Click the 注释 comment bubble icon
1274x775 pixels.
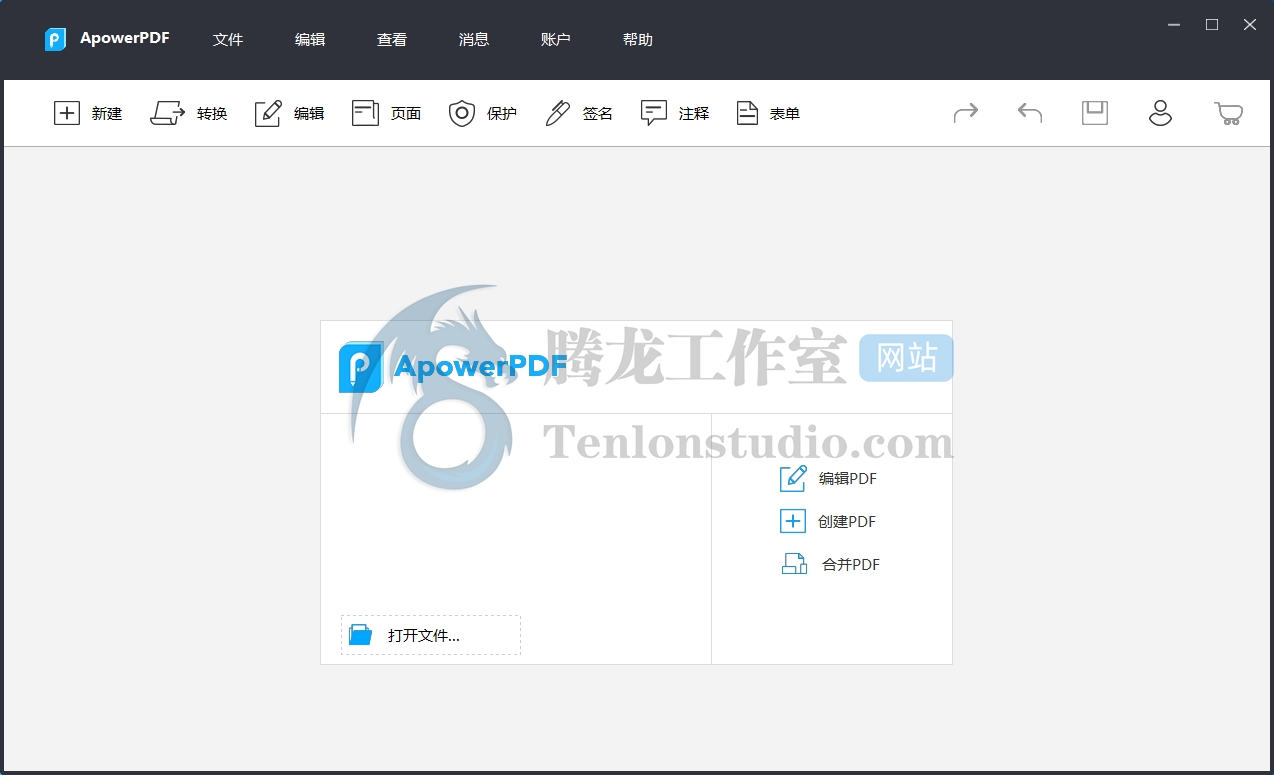(x=654, y=113)
